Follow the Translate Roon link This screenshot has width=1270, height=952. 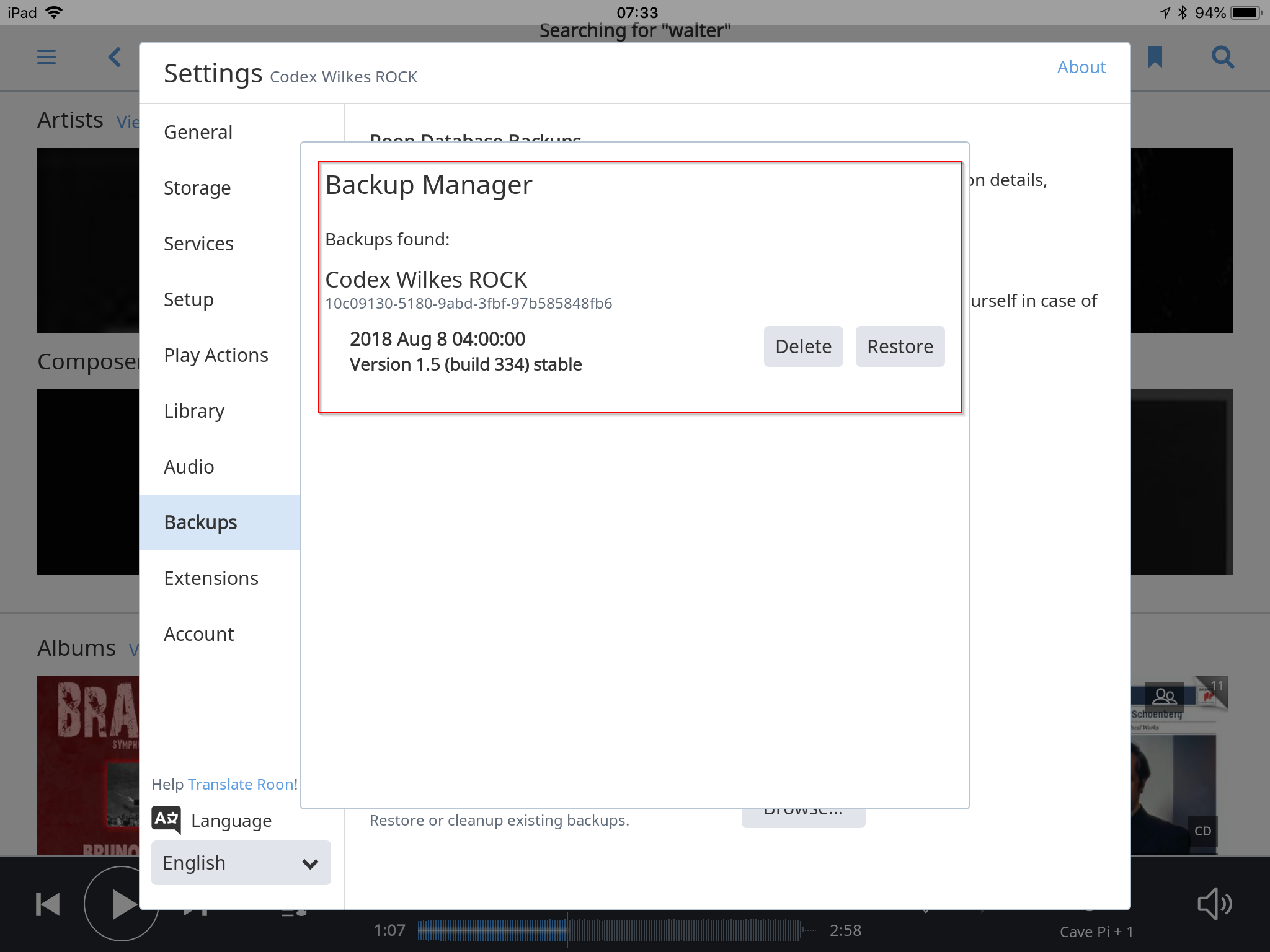[241, 784]
